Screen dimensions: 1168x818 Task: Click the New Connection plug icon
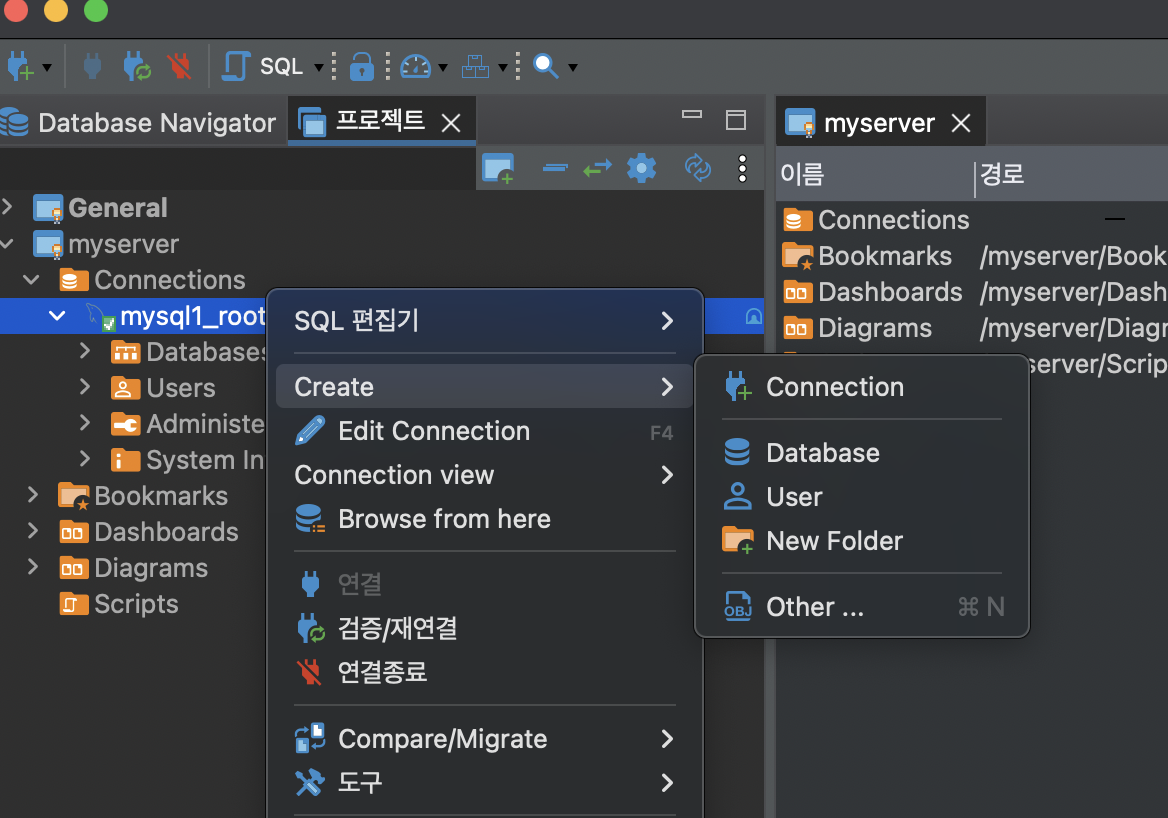click(19, 66)
